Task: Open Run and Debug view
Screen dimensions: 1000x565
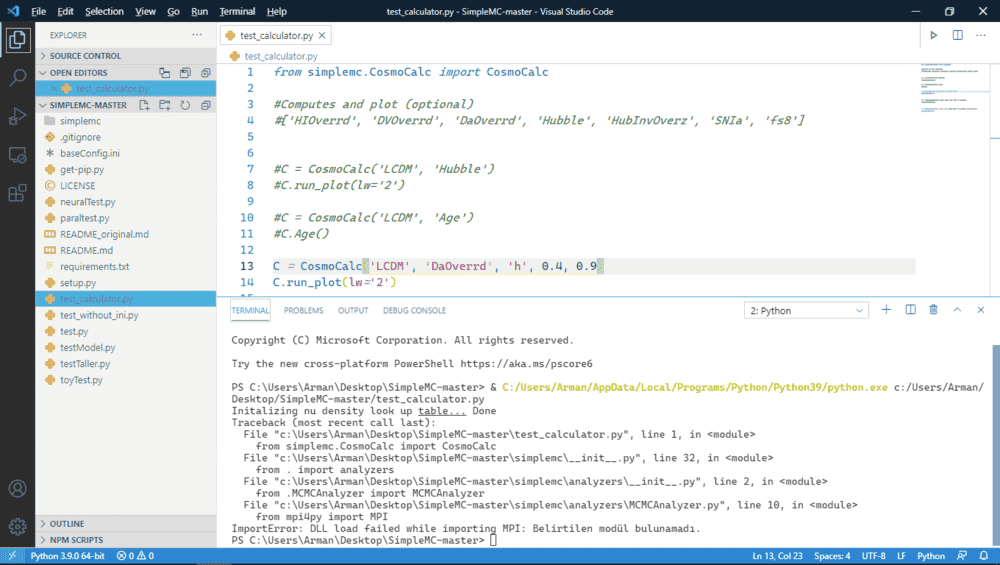Action: 17,116
